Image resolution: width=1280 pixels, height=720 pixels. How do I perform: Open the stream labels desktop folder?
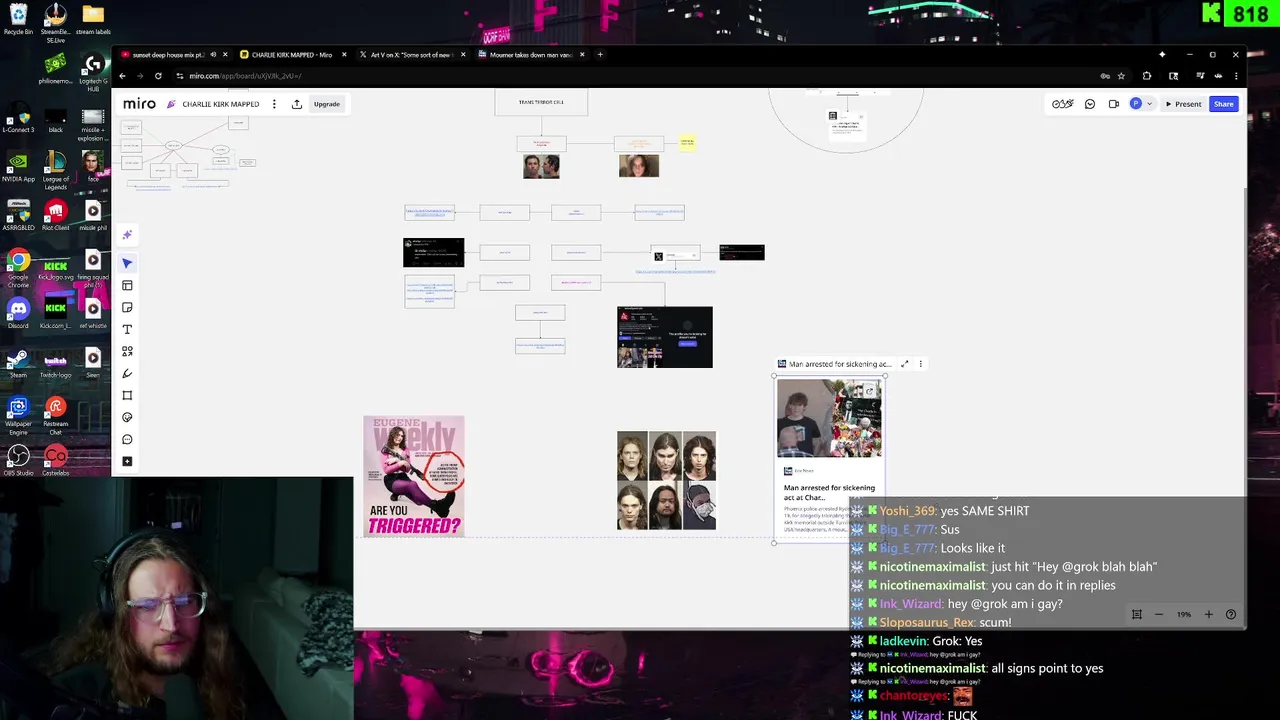pos(93,19)
